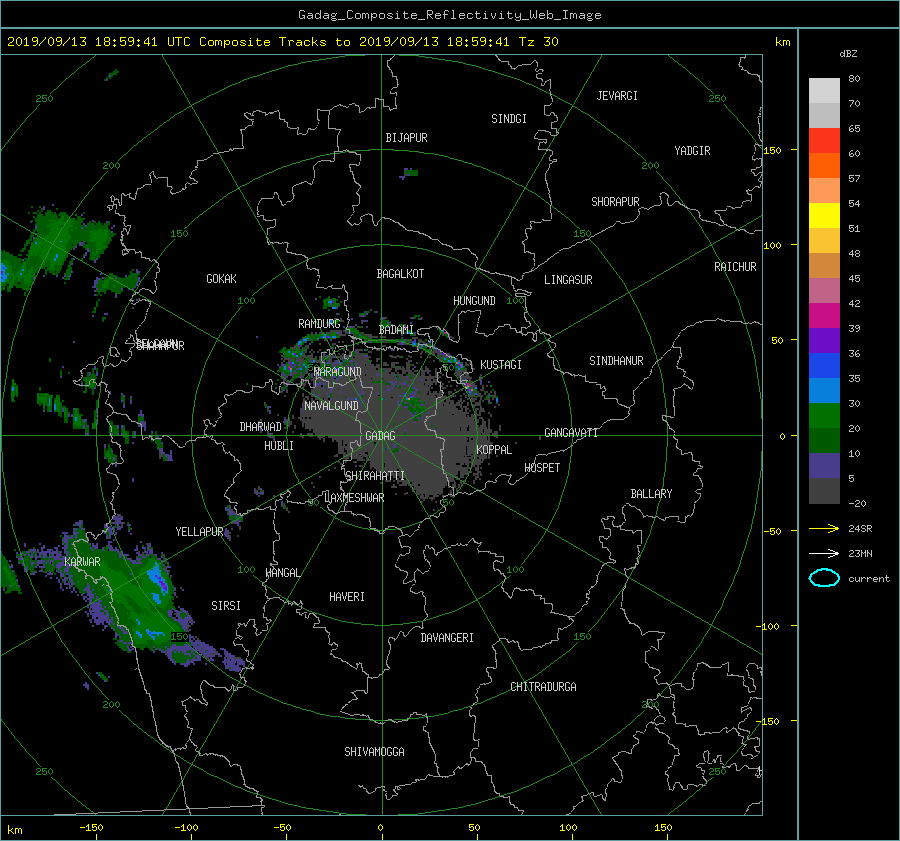900x841 pixels.
Task: Select the LINGASUR label
Action: click(568, 280)
